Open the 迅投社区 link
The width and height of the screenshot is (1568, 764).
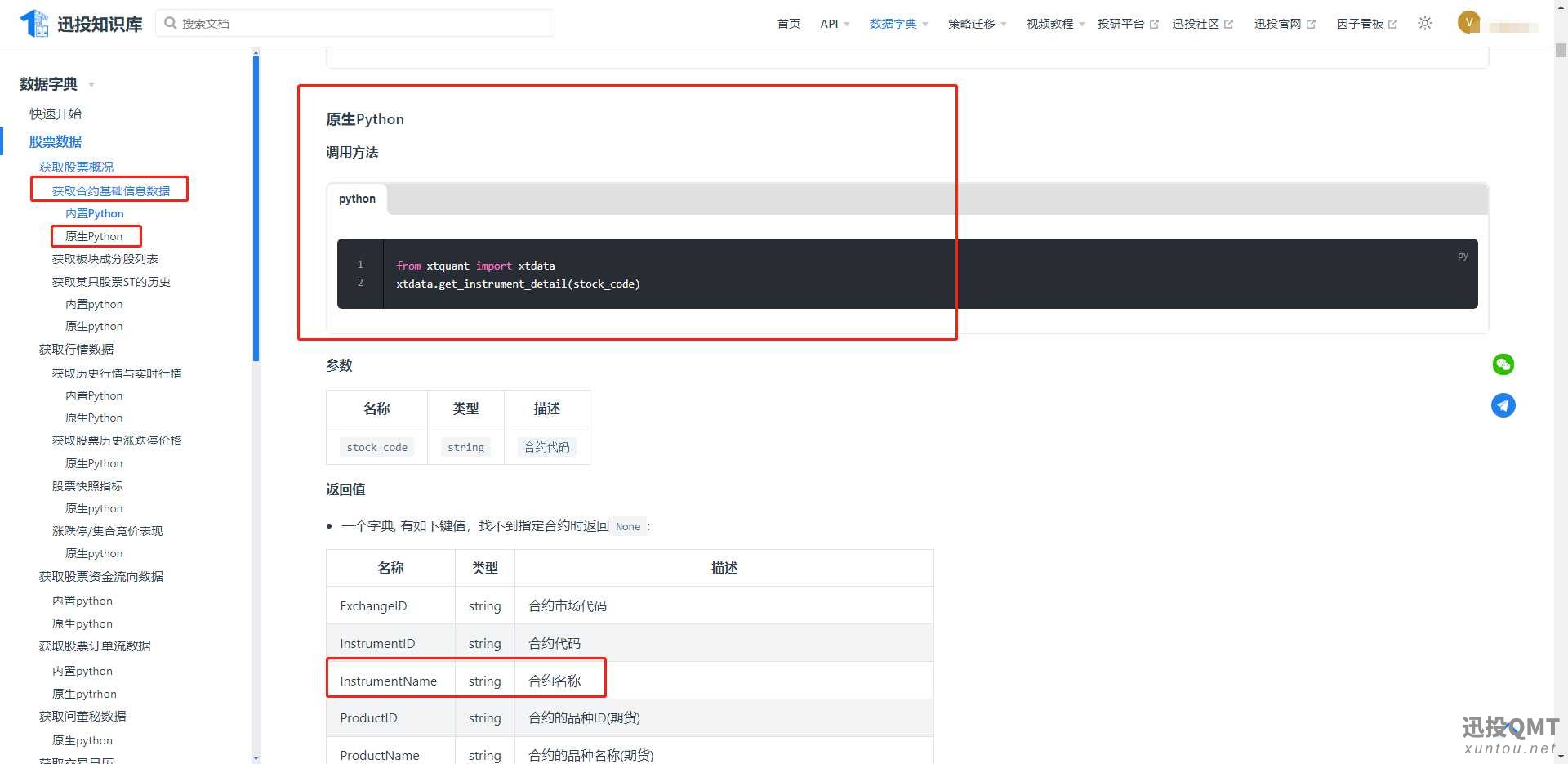pyautogui.click(x=1196, y=24)
